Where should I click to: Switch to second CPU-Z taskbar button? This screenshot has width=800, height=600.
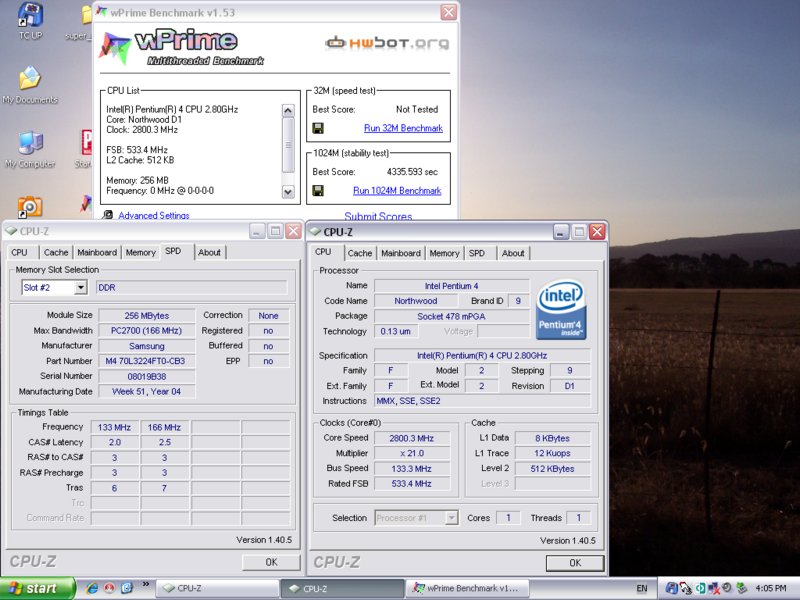pyautogui.click(x=343, y=588)
